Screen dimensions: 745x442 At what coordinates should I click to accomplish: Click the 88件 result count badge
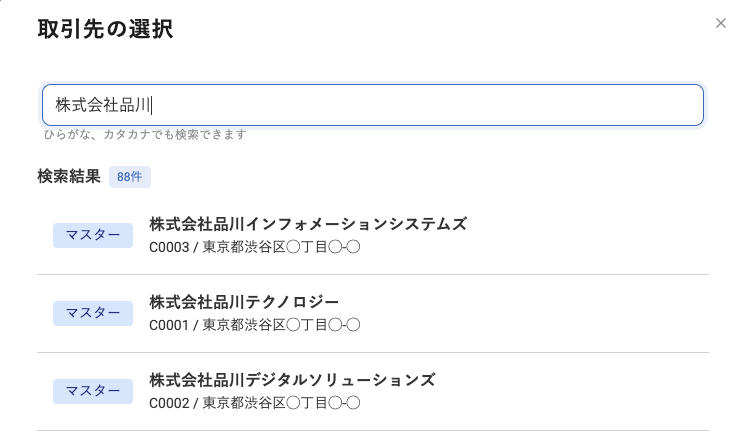130,177
